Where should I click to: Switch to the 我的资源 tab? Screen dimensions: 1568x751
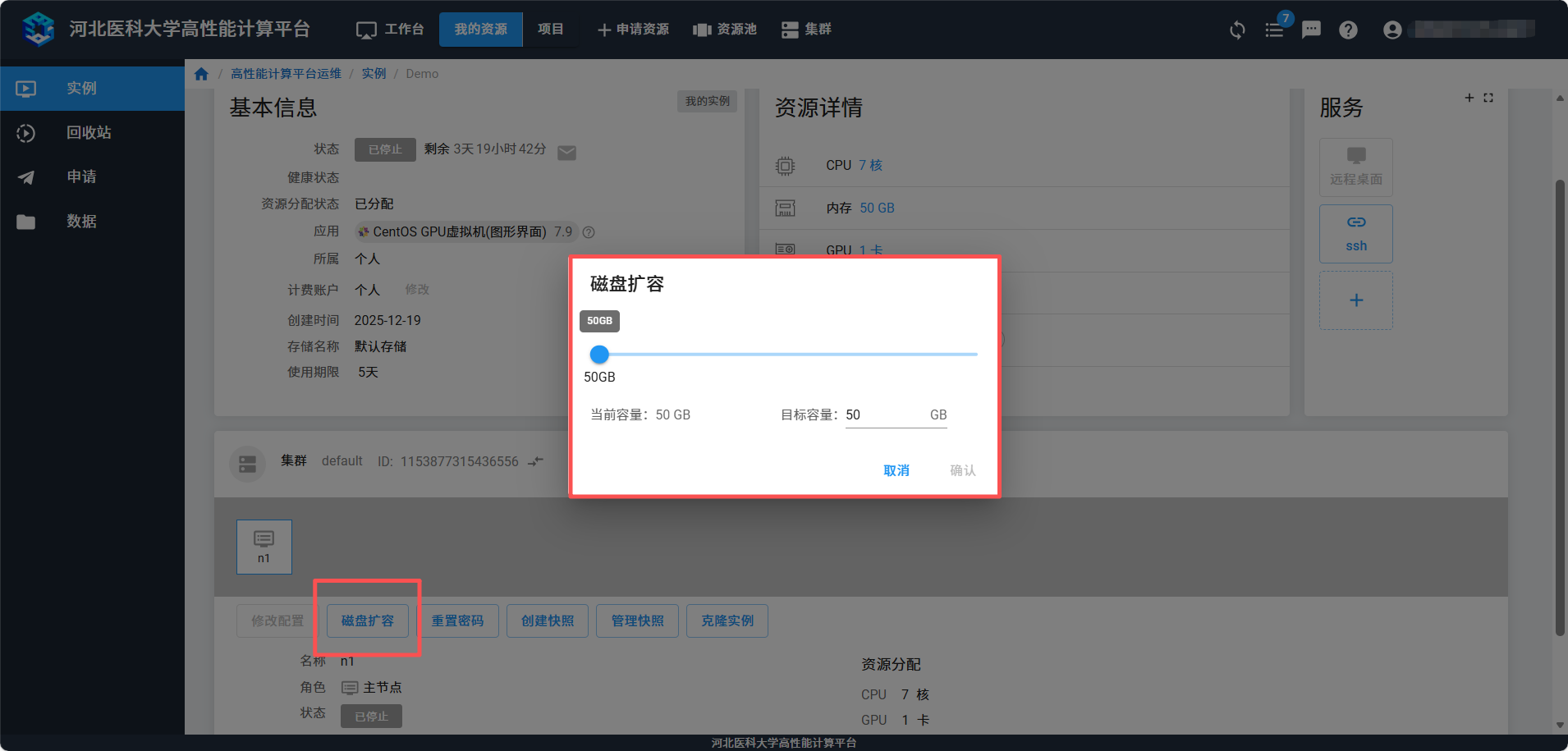[x=480, y=30]
